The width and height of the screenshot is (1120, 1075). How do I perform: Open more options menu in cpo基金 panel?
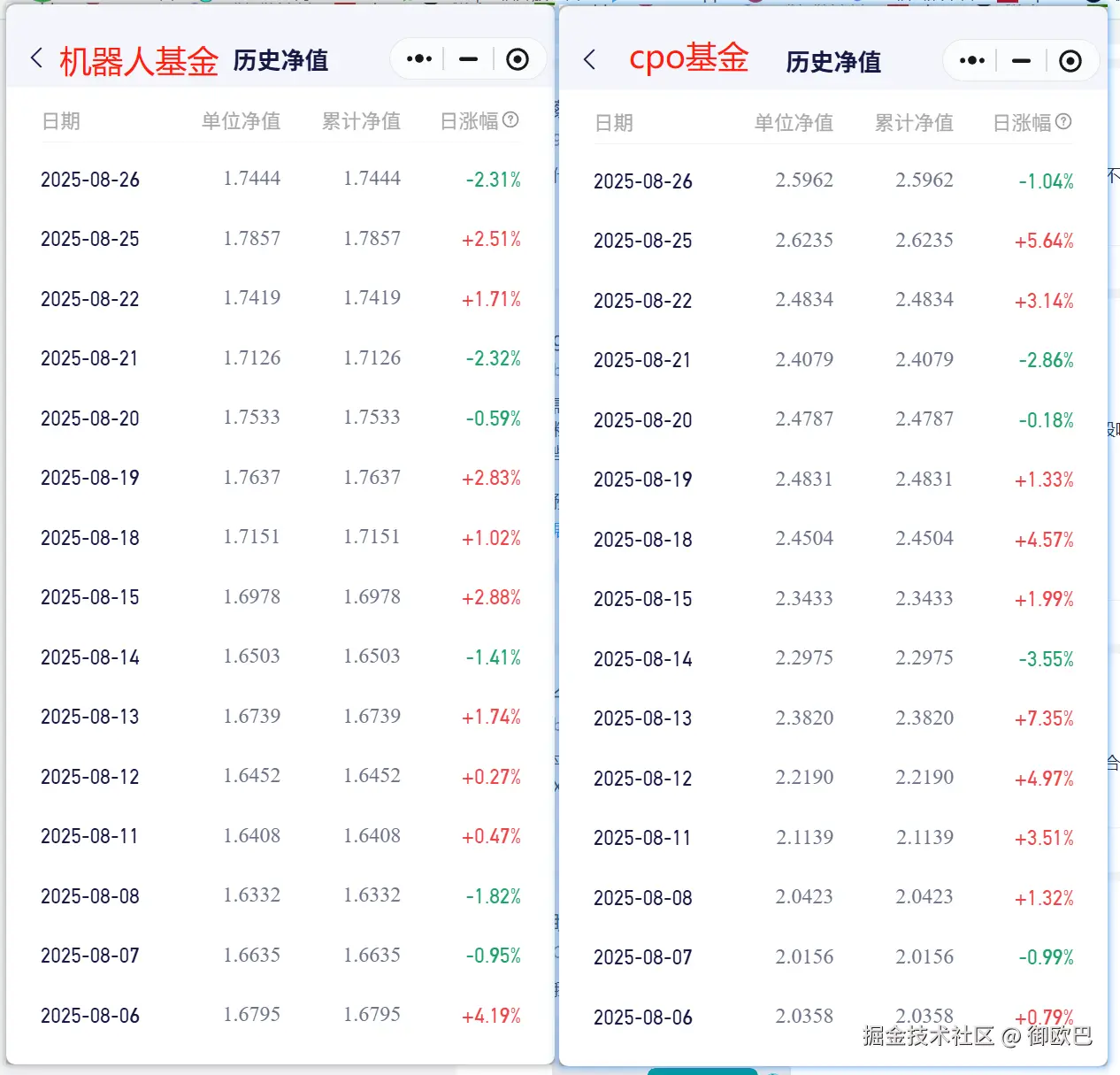(971, 61)
